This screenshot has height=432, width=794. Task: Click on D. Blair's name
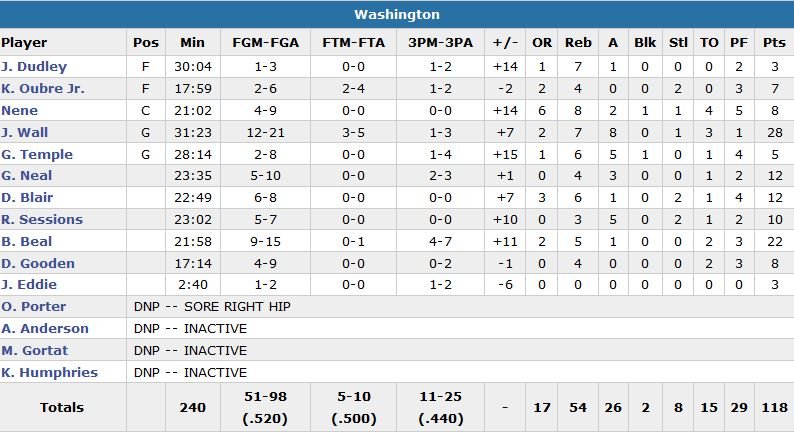[27, 198]
